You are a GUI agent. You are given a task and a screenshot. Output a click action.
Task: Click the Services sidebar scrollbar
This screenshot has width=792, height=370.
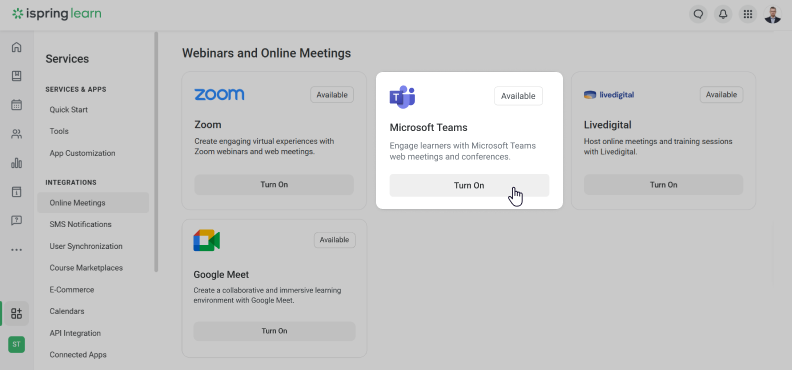click(156, 151)
